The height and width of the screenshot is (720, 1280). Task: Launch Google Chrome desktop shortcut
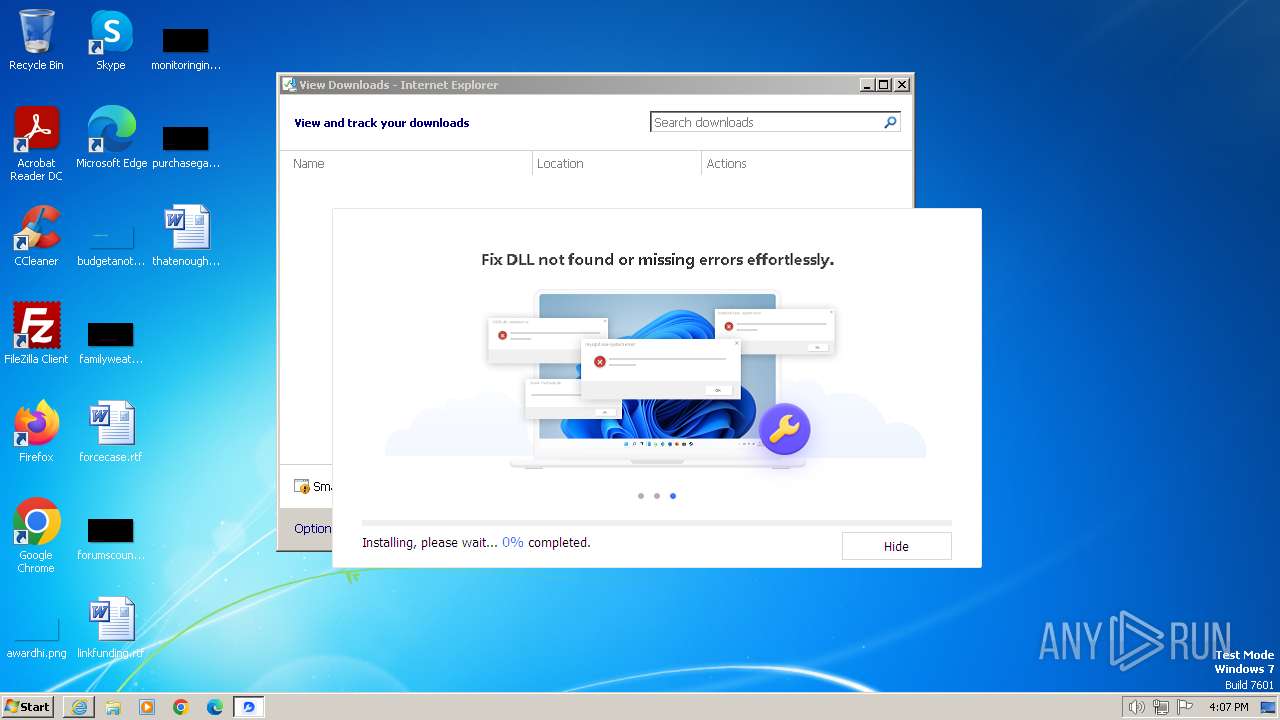click(x=36, y=535)
